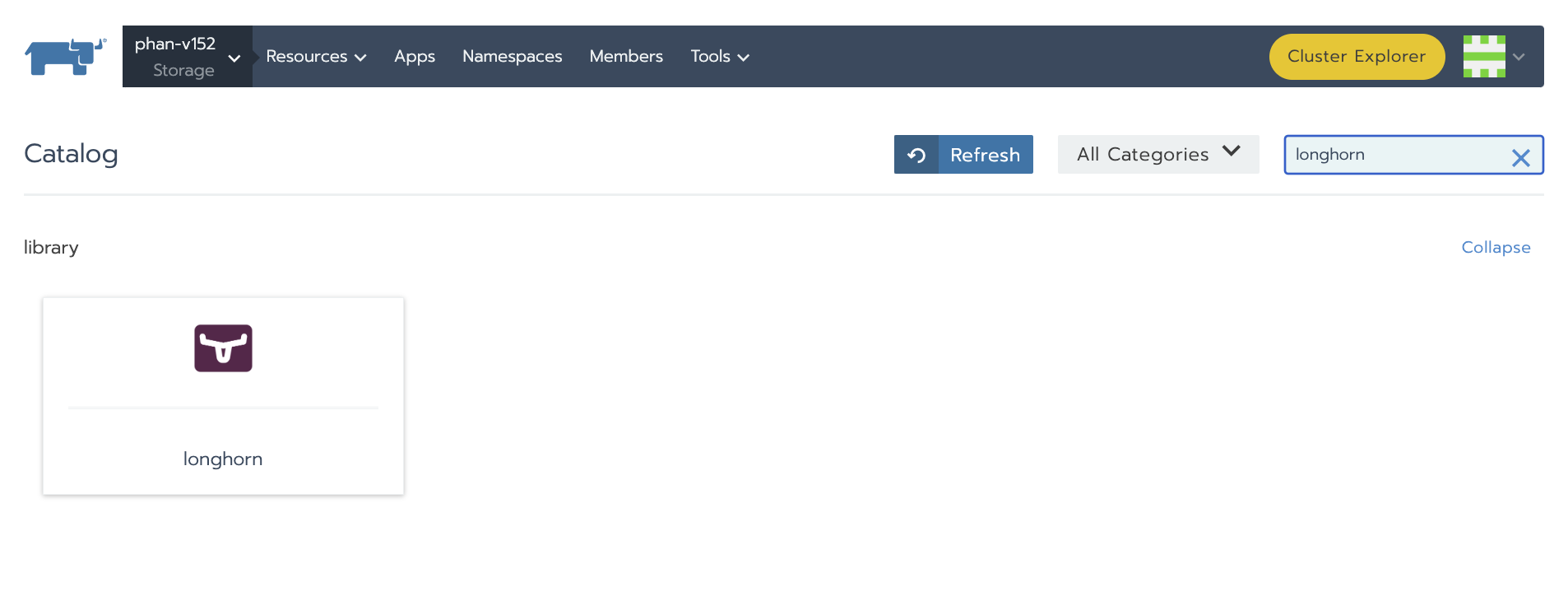This screenshot has width=1568, height=601.
Task: Go to the Apps page
Action: click(414, 57)
